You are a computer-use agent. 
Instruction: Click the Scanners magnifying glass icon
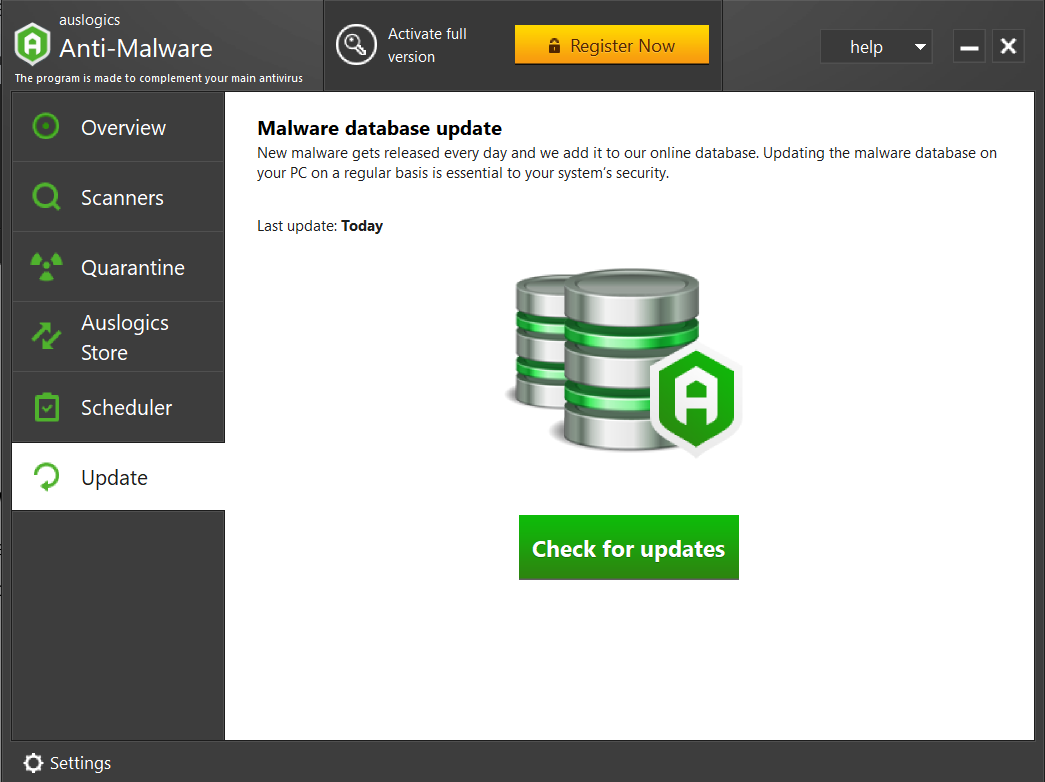[x=45, y=197]
